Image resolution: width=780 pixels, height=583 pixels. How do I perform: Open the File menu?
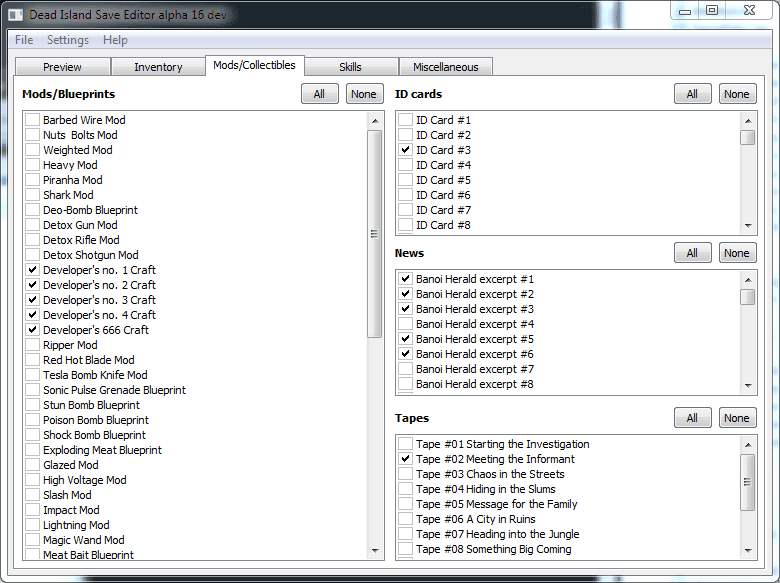tap(24, 40)
